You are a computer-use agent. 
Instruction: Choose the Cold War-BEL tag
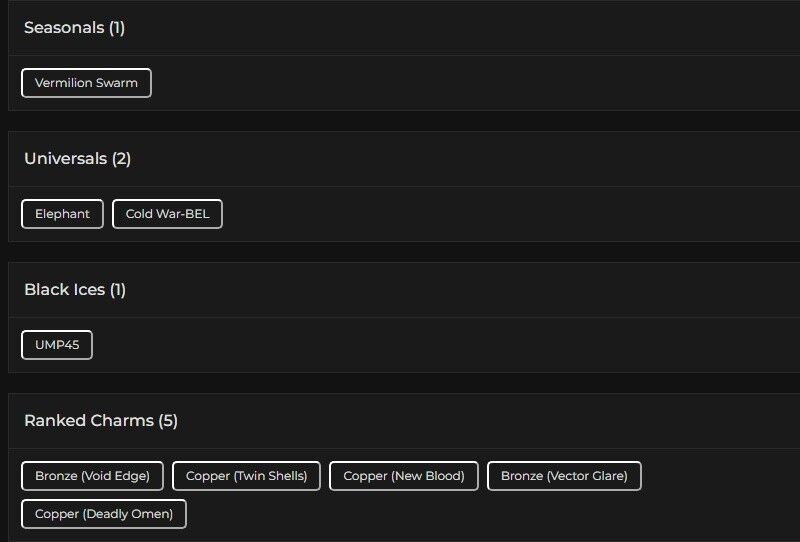tap(167, 214)
